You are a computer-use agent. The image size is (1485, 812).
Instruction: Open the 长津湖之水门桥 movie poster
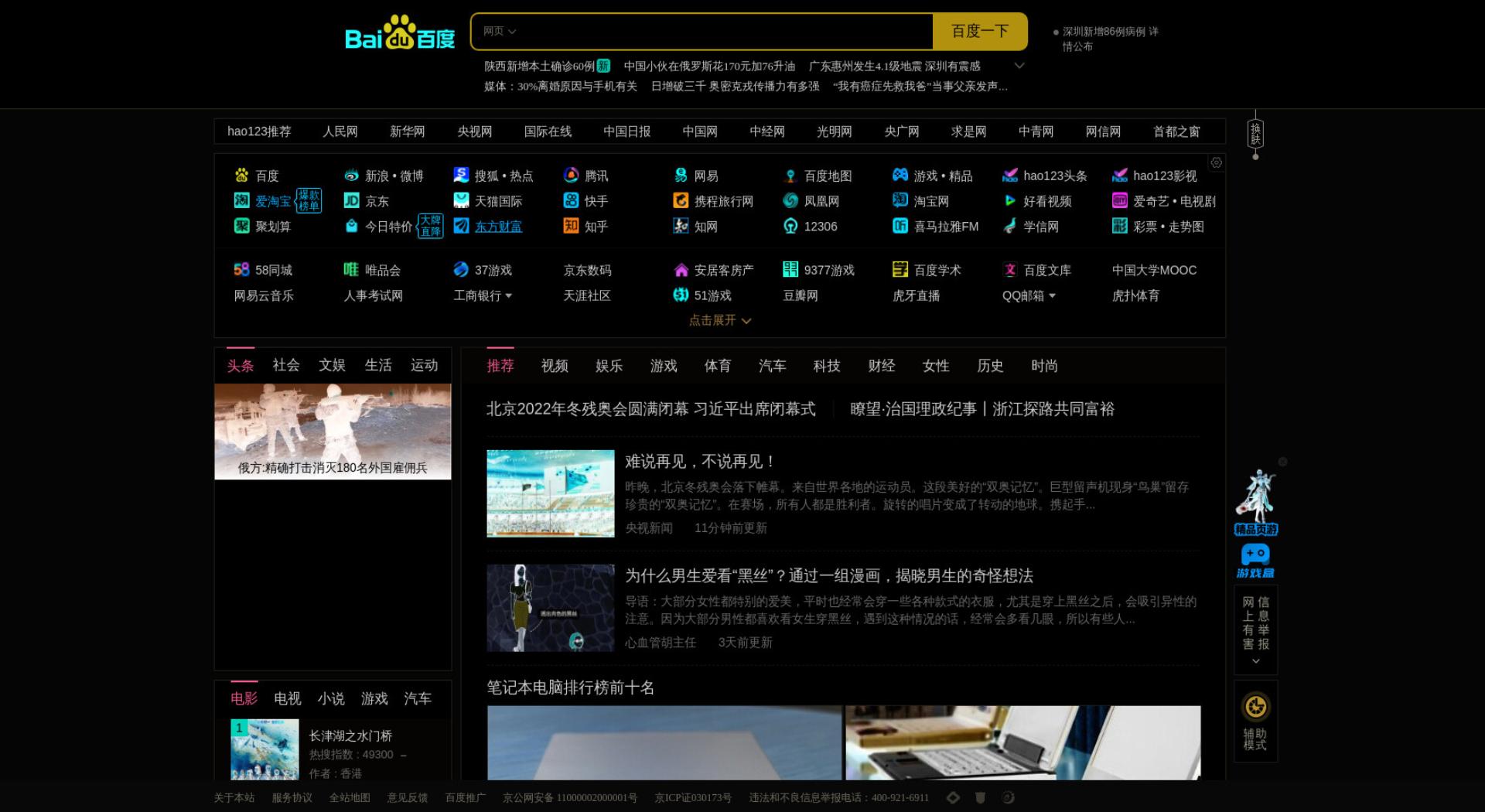coord(265,749)
